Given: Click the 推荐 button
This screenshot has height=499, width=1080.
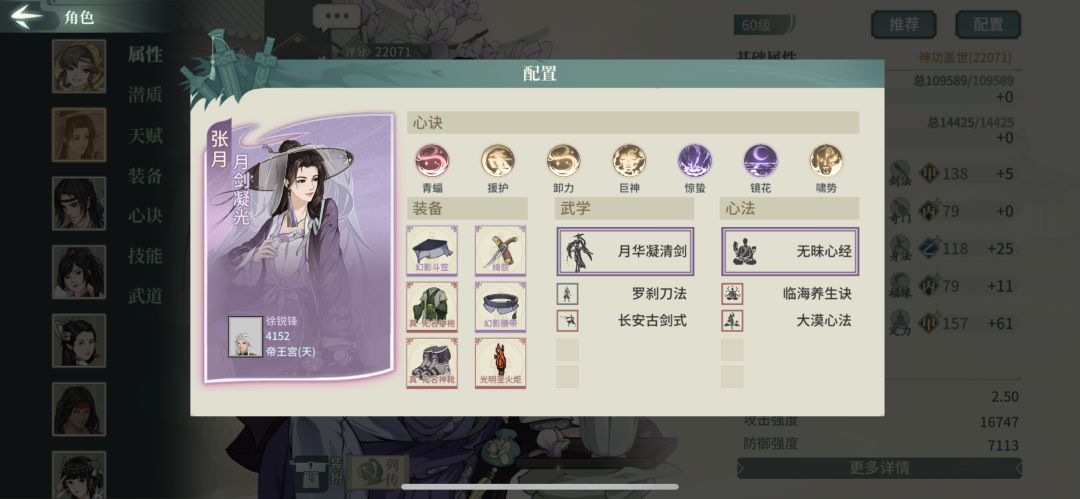Looking at the screenshot, I should tap(904, 25).
